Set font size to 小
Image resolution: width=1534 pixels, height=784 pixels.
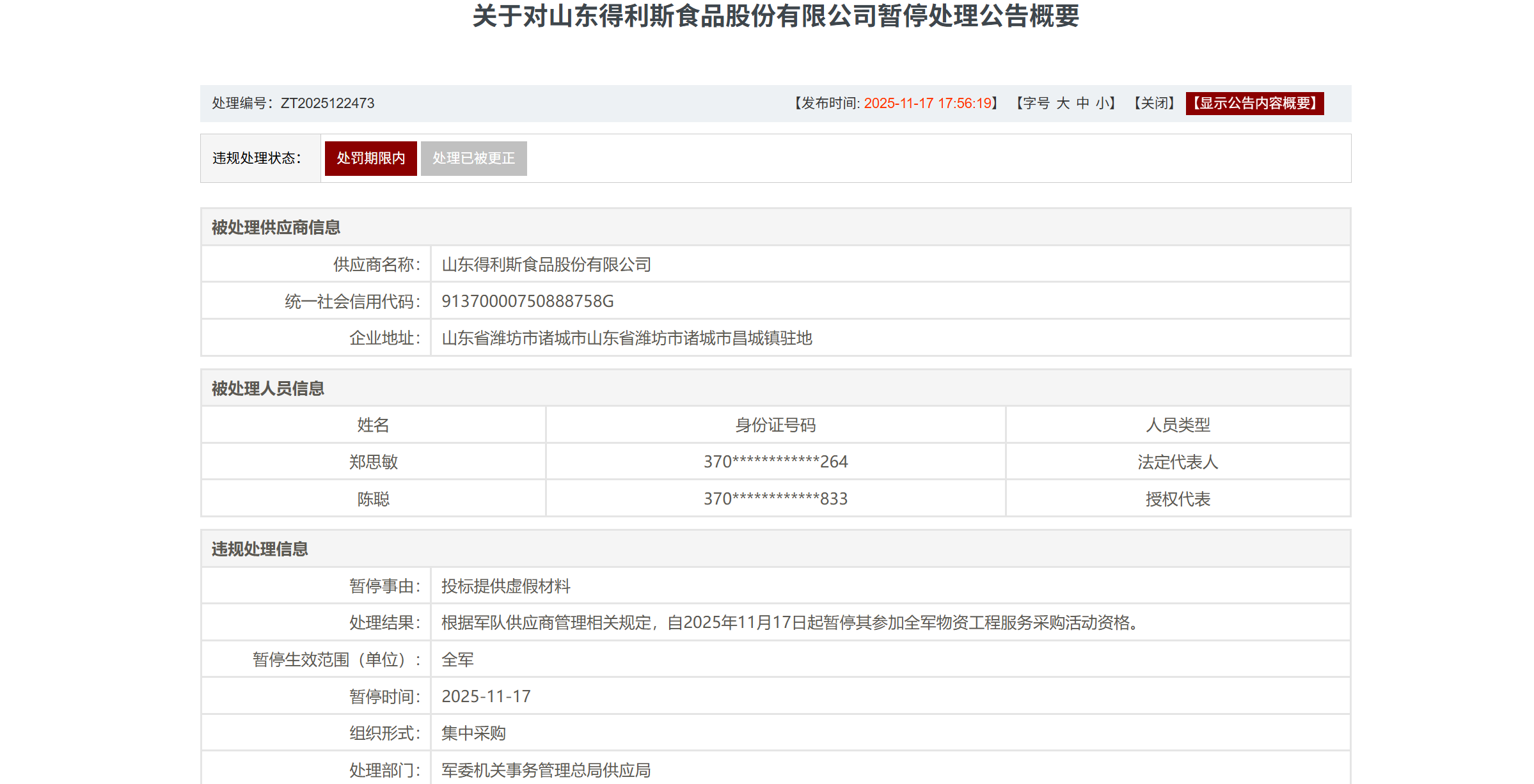point(1102,104)
